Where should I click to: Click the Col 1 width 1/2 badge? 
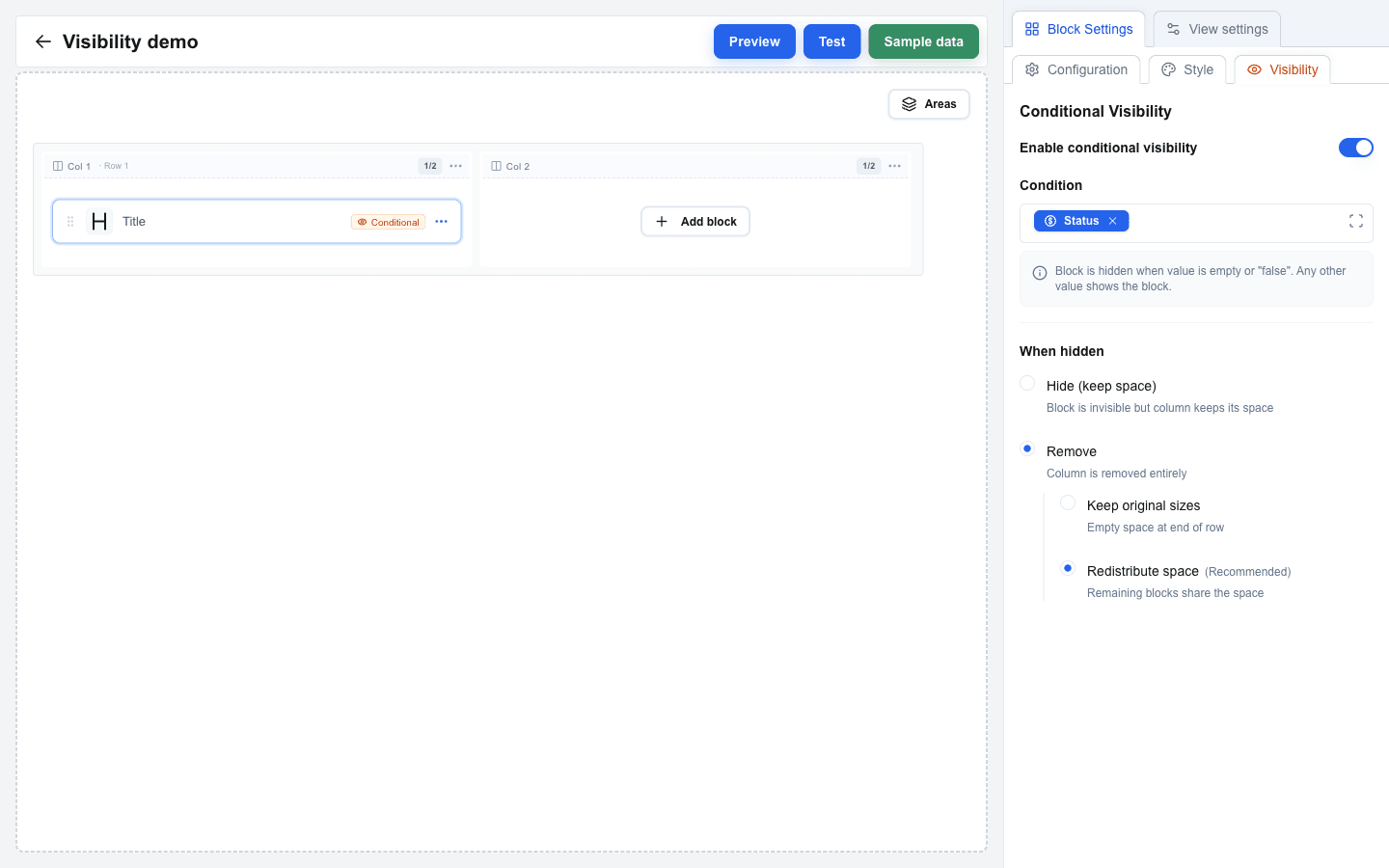pyautogui.click(x=430, y=166)
